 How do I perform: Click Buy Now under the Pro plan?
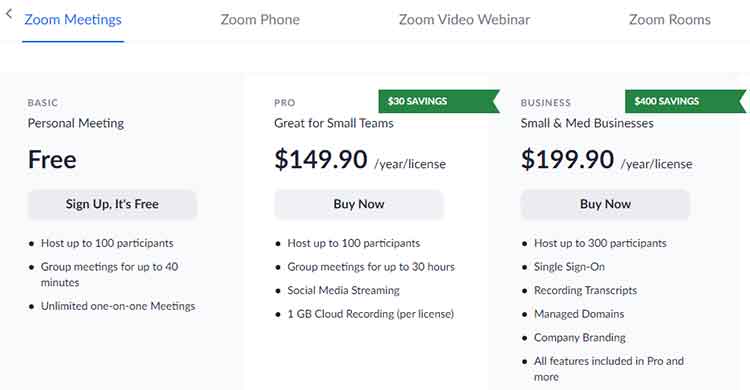pyautogui.click(x=359, y=204)
